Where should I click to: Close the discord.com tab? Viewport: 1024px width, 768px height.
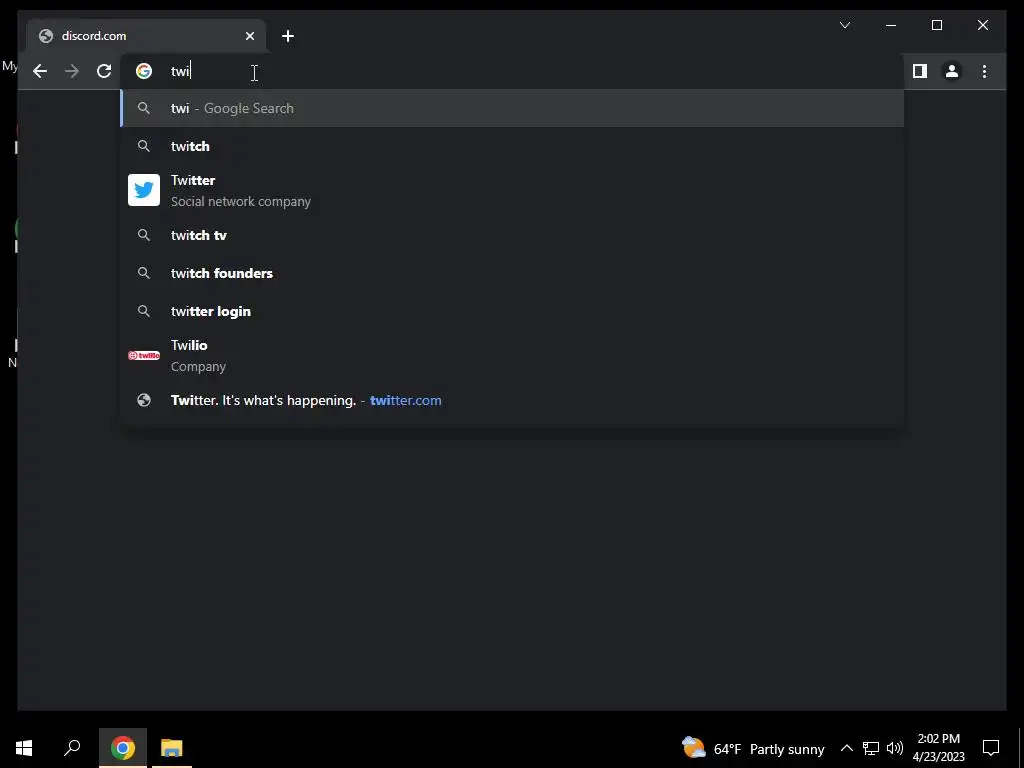[249, 36]
